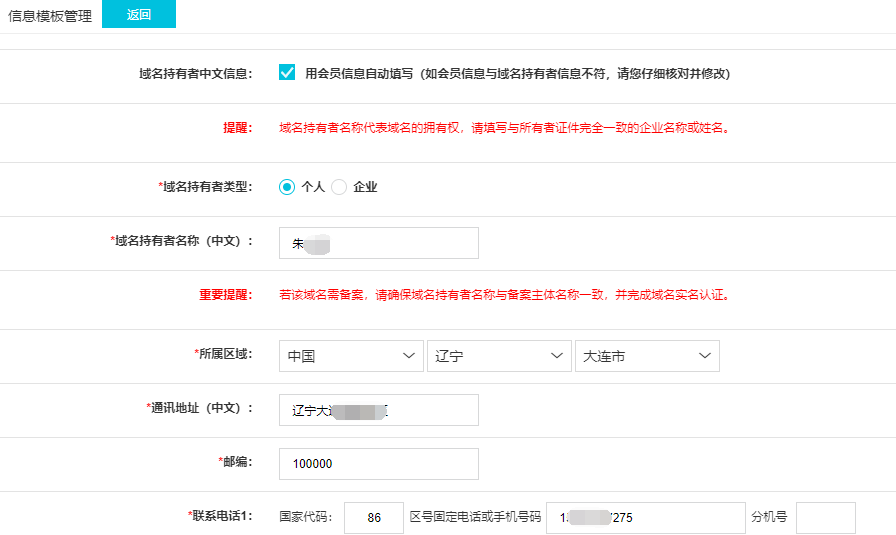Click the 返回 button
This screenshot has width=896, height=535.
coord(139,15)
